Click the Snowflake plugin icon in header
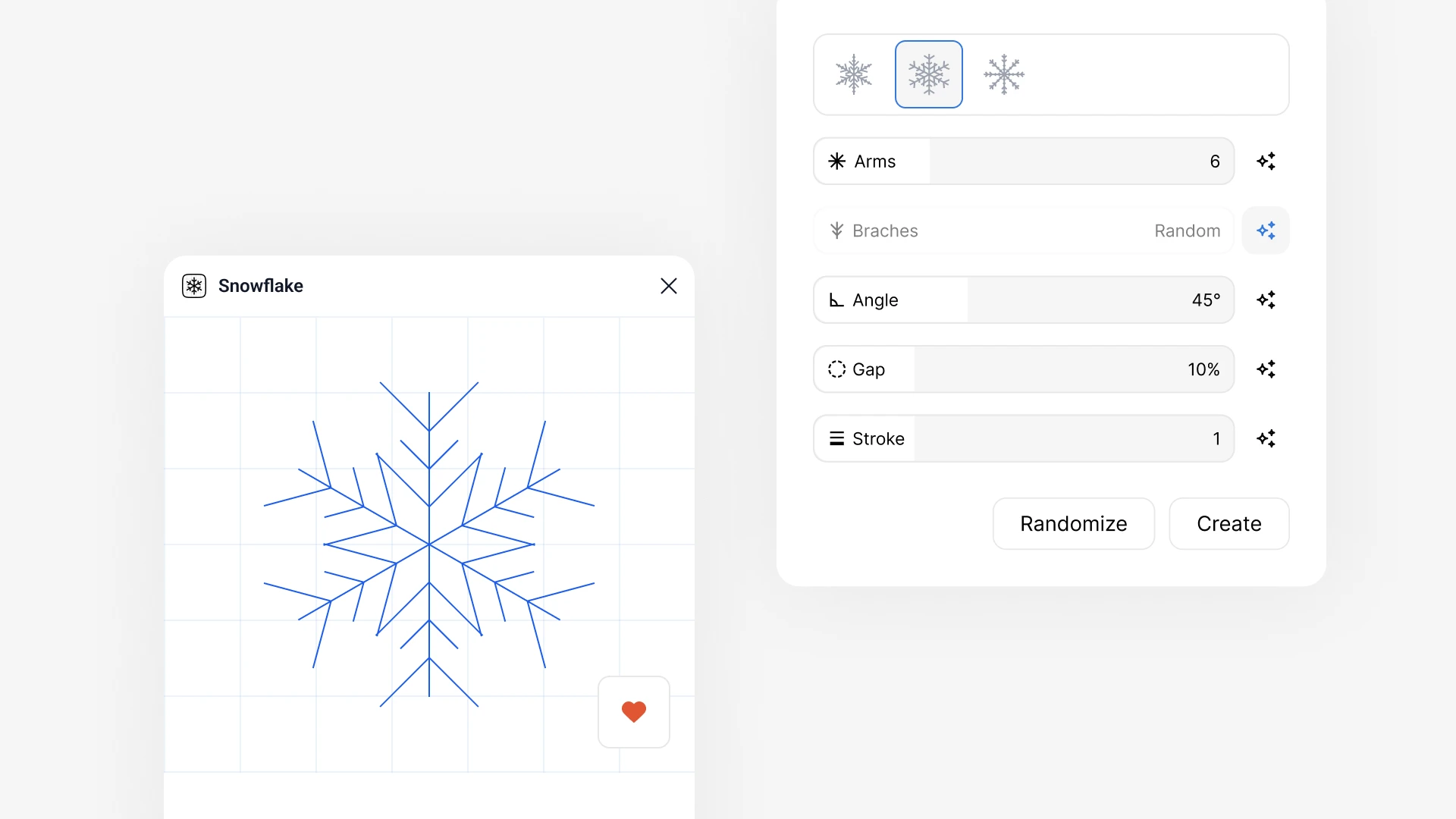 pyautogui.click(x=194, y=286)
